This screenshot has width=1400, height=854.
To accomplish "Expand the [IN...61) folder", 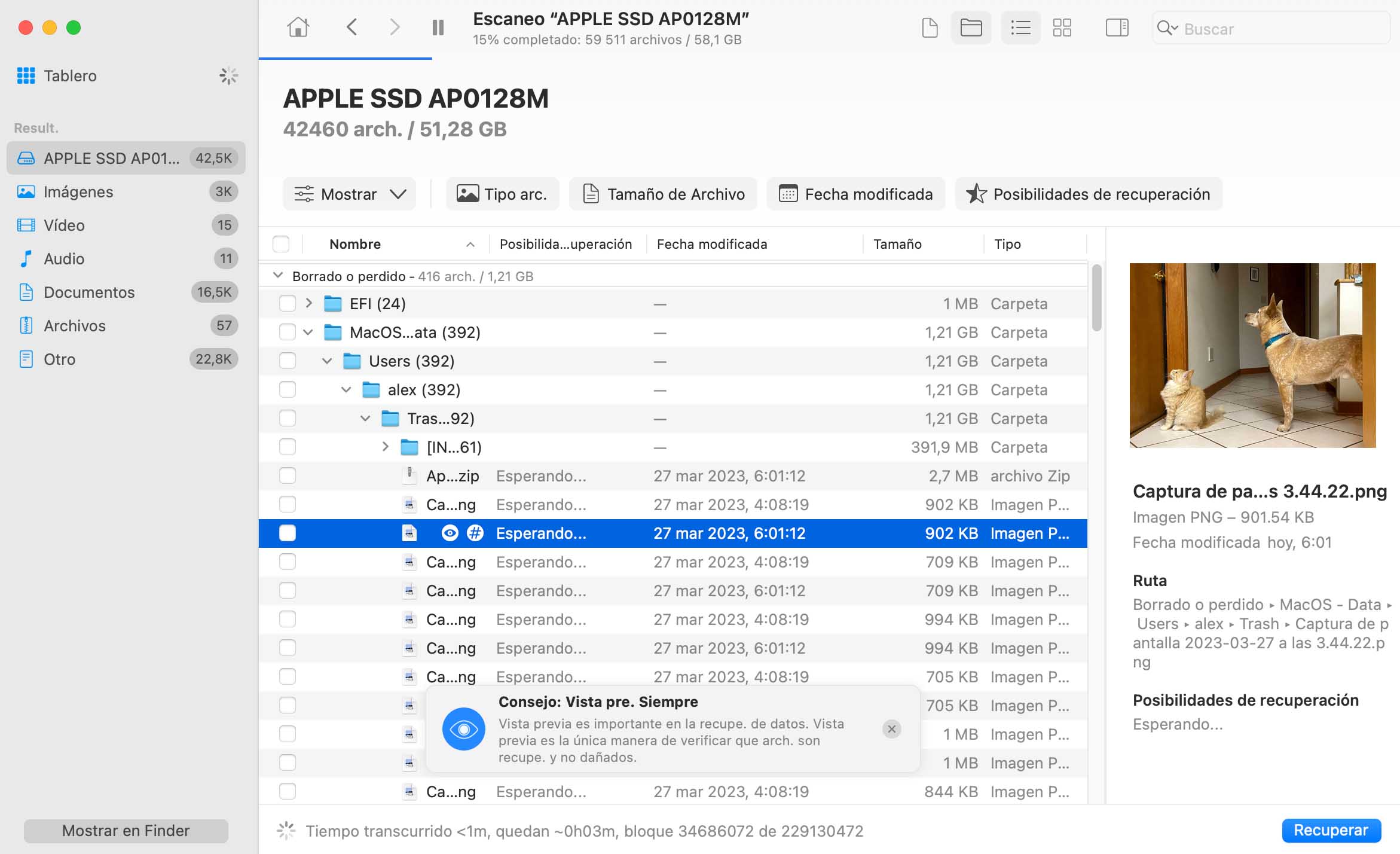I will [x=385, y=447].
